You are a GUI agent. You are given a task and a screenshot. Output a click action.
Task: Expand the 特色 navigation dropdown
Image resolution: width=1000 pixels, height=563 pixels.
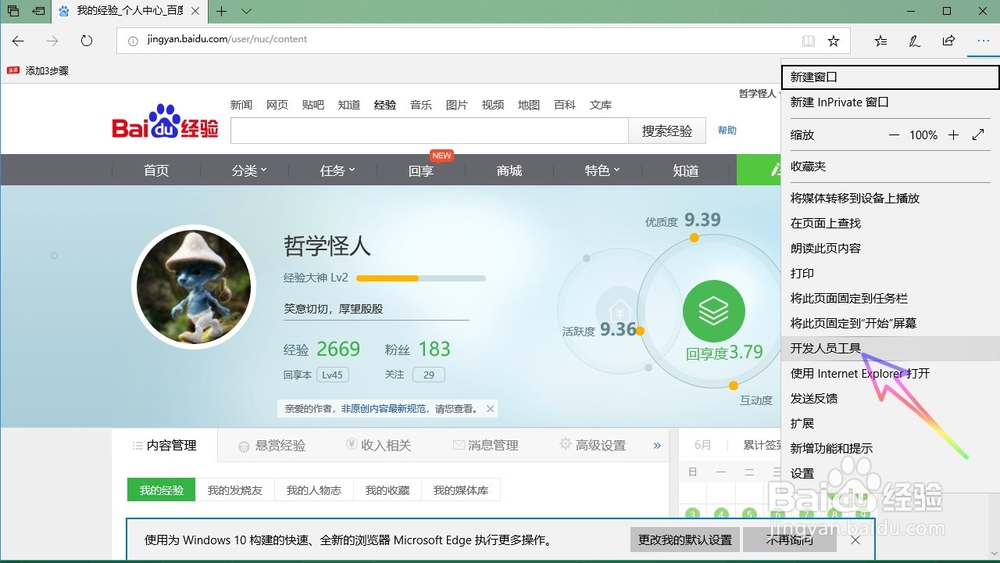602,170
